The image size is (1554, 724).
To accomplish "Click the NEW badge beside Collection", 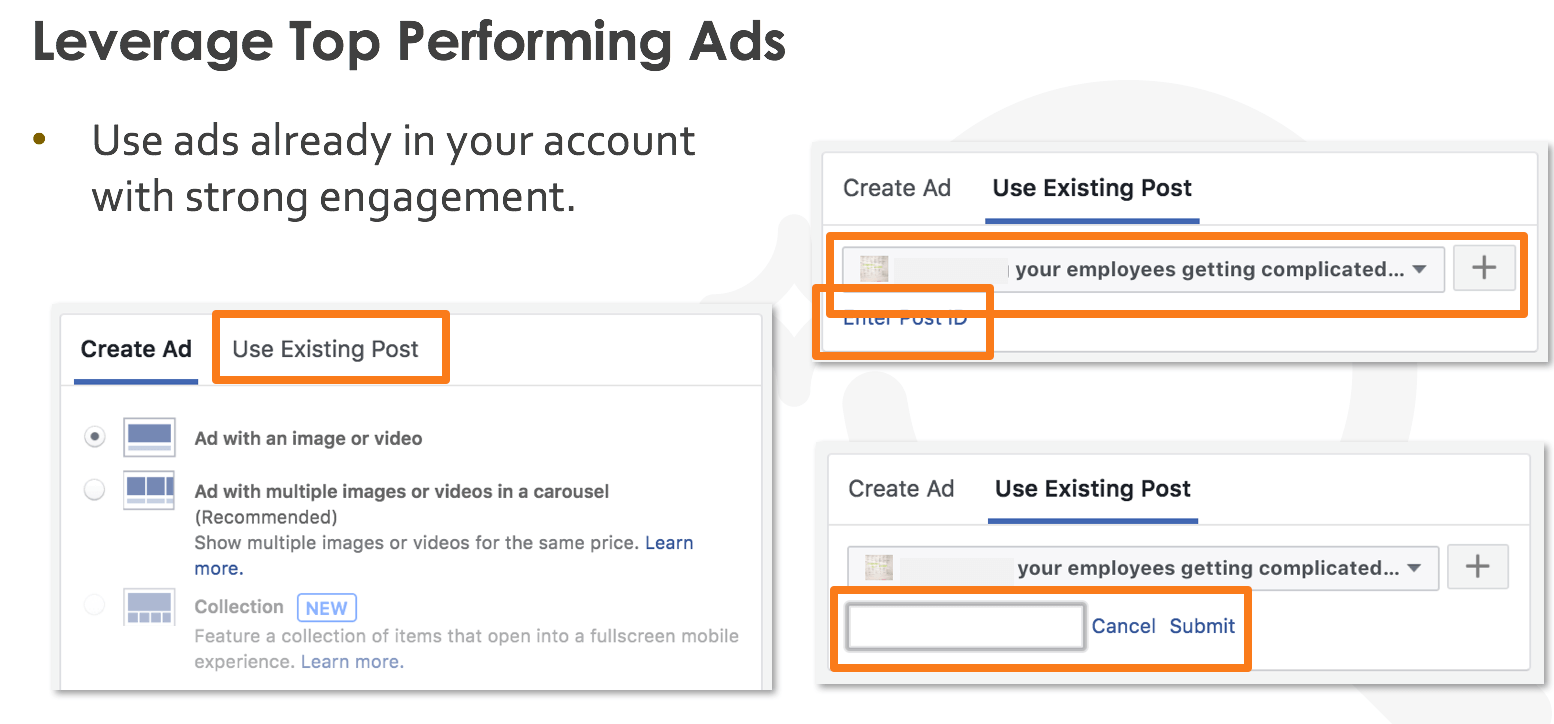I will coord(326,607).
